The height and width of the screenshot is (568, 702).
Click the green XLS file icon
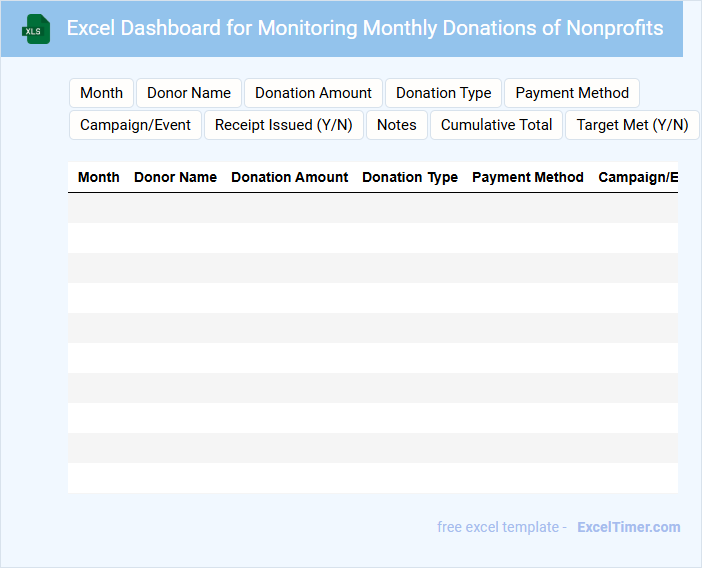click(36, 29)
